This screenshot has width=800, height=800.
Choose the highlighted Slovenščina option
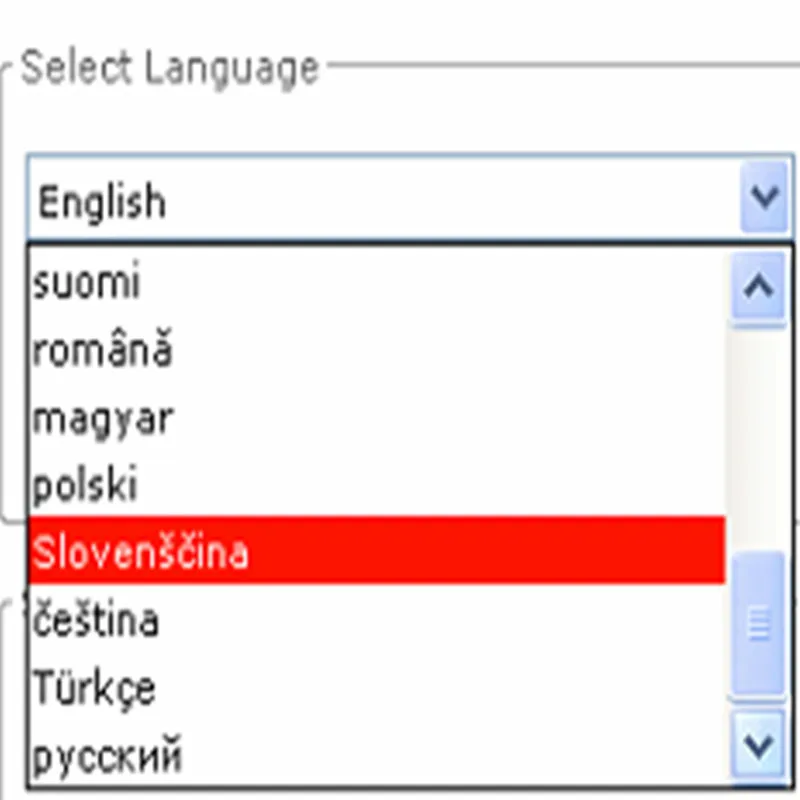point(140,551)
